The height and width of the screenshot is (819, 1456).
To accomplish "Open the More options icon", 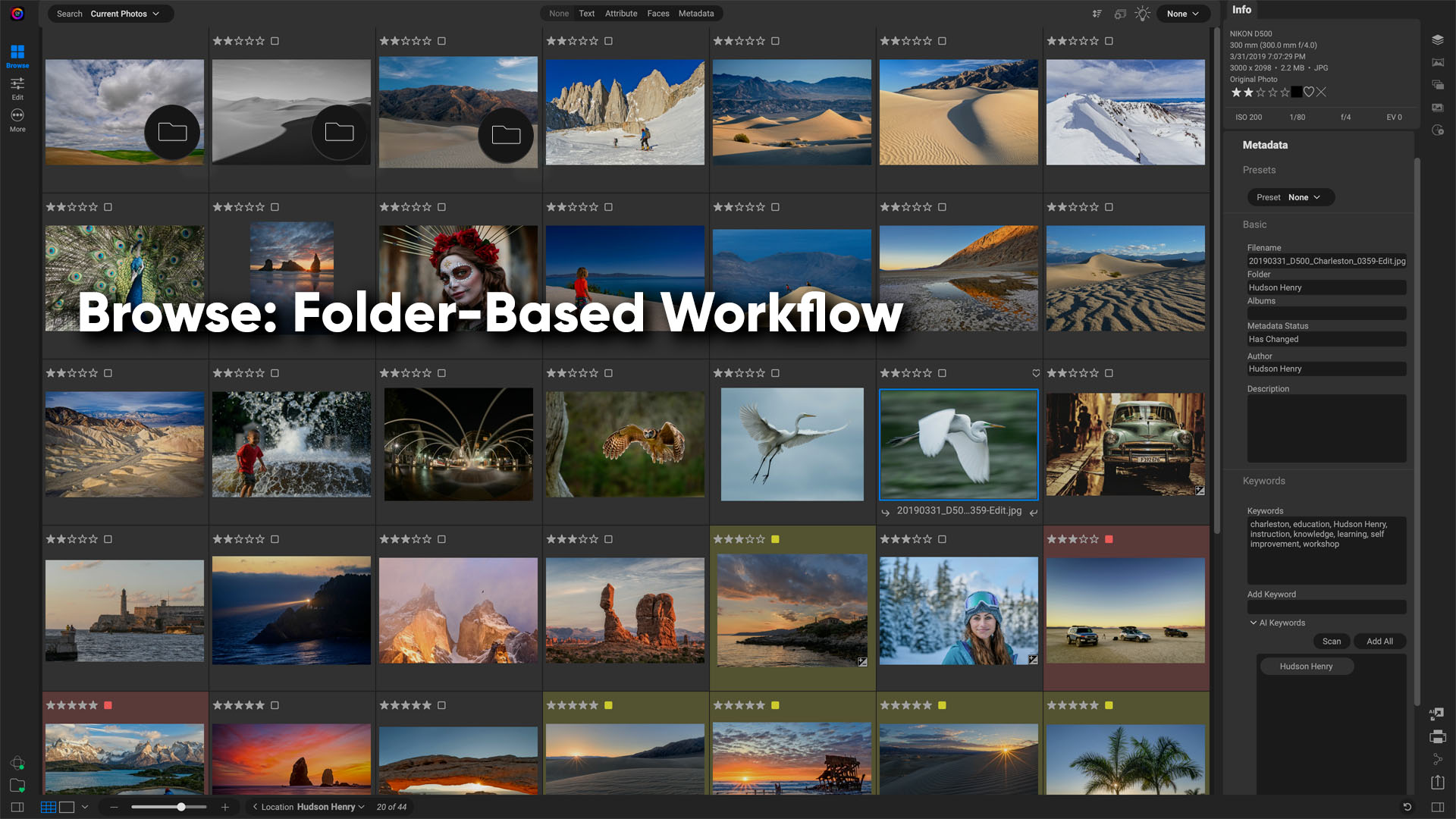I will 17,120.
